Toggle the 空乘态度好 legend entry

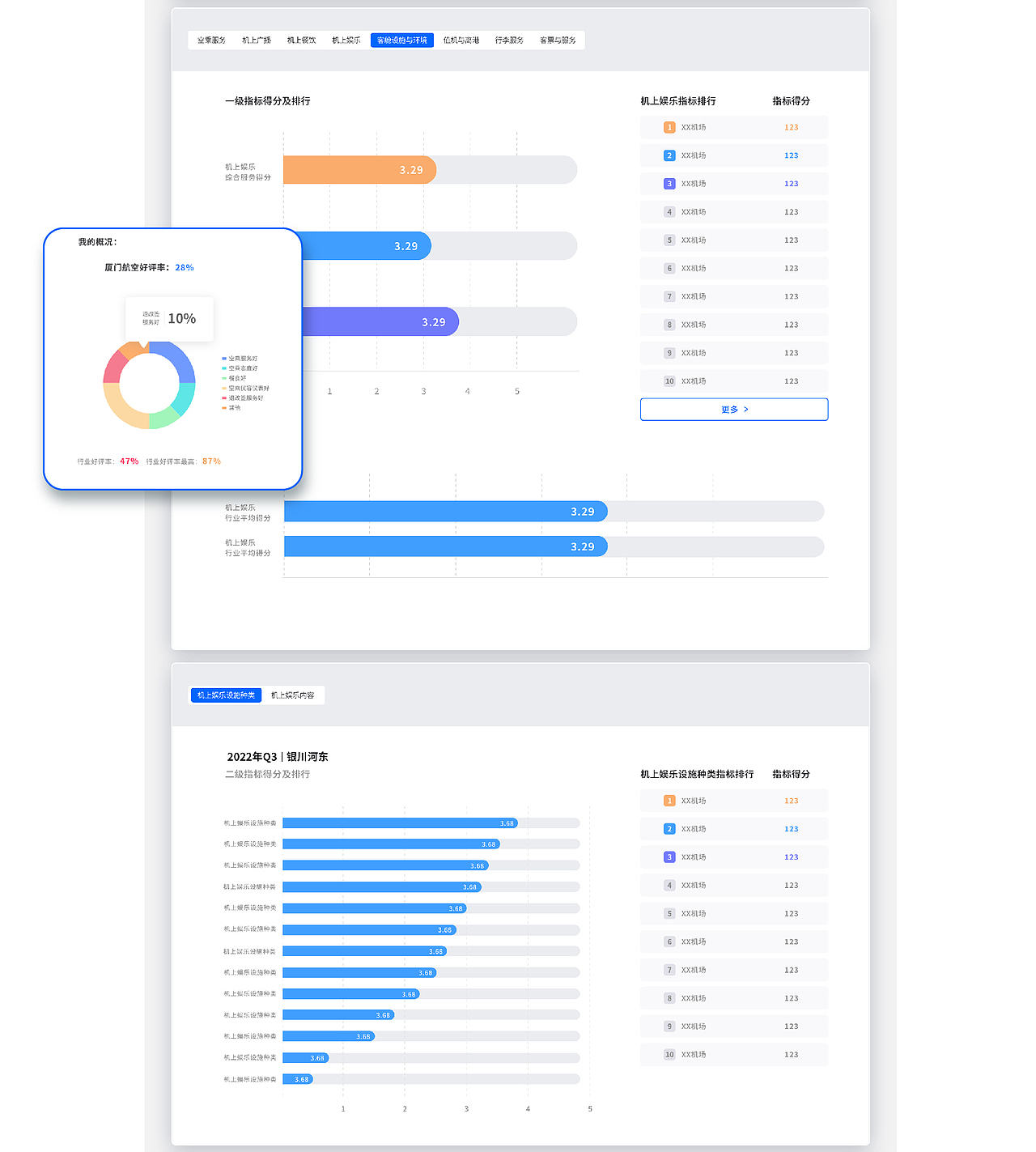coord(240,368)
